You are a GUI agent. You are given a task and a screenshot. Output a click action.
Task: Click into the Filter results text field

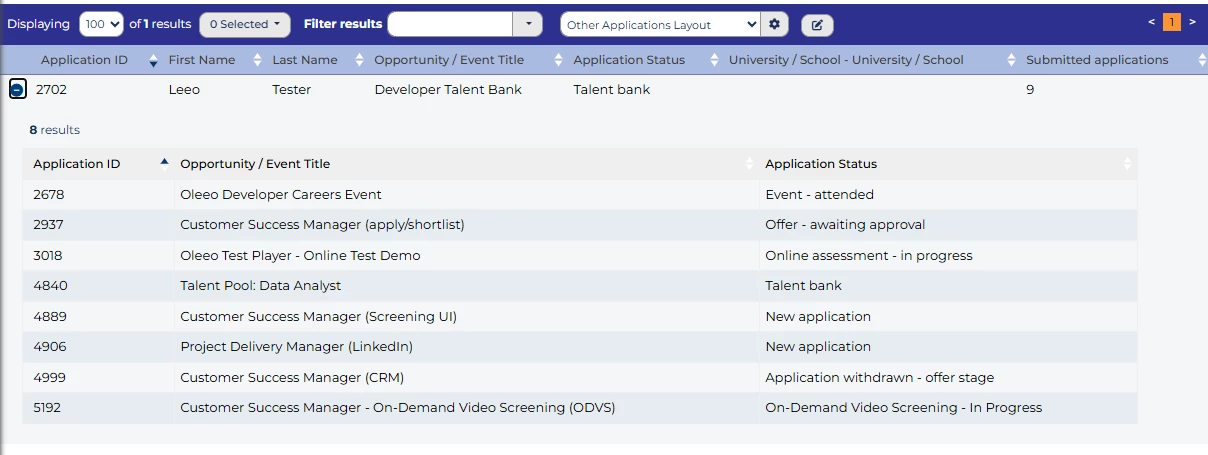[x=450, y=24]
